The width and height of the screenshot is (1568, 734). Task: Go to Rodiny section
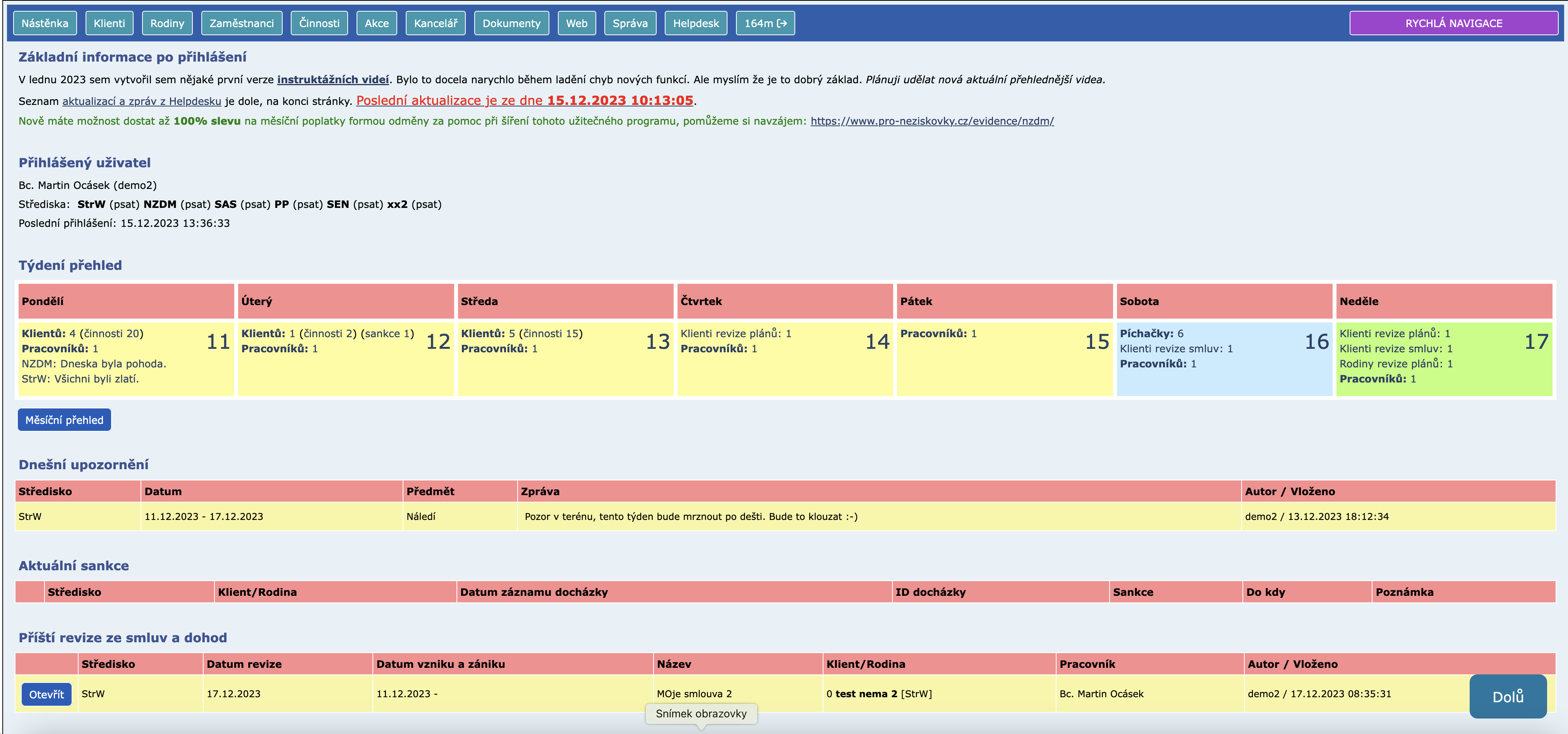coord(167,23)
